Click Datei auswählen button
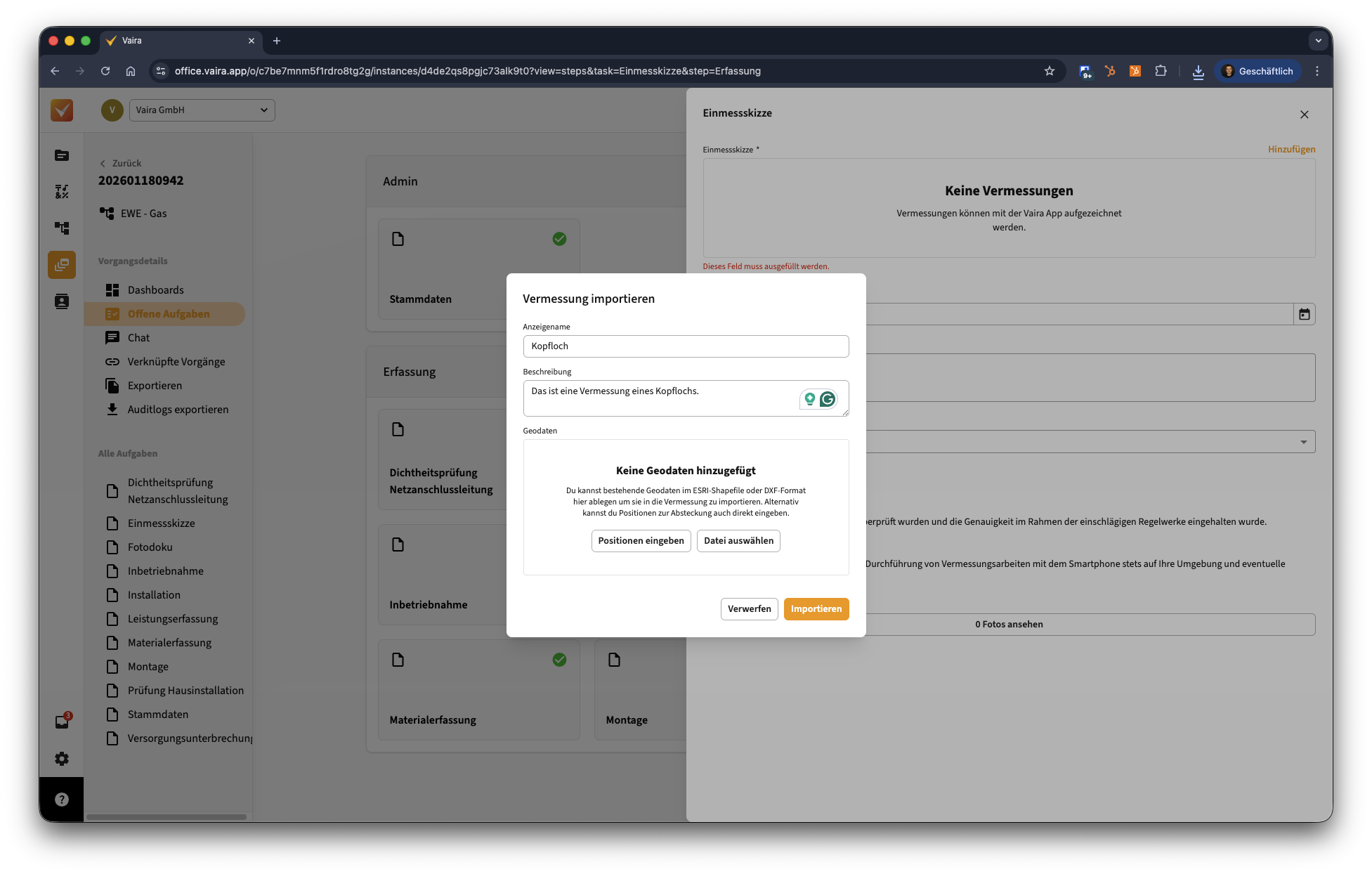Screen dimensions: 1372x874 tap(738, 541)
